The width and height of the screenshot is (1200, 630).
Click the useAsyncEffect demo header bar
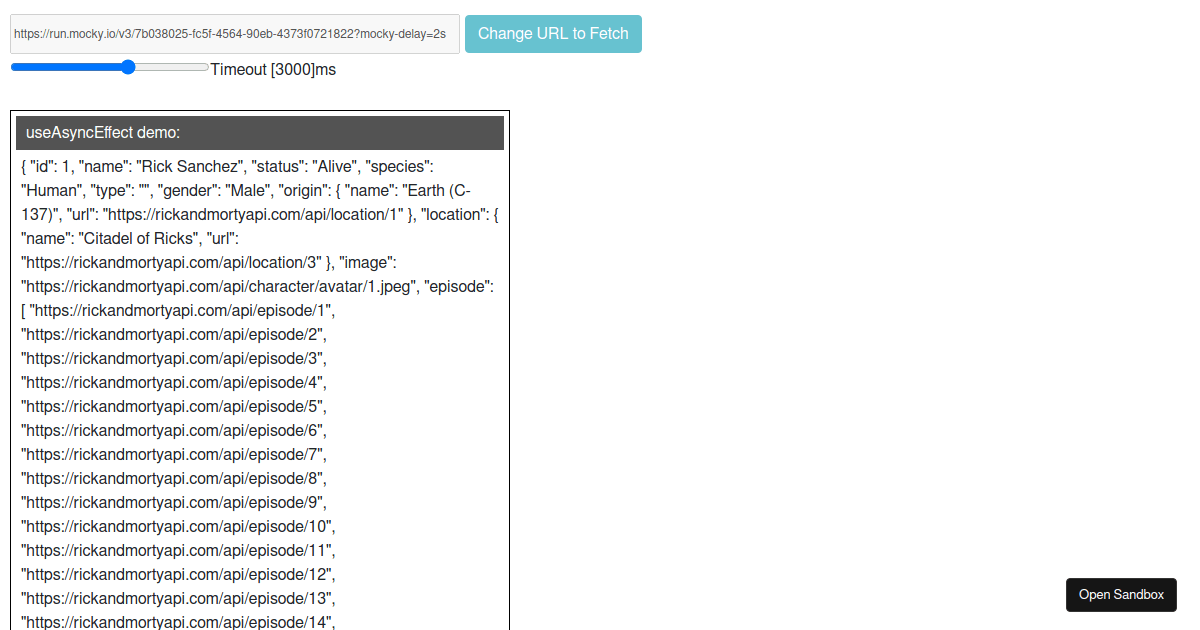pyautogui.click(x=260, y=133)
